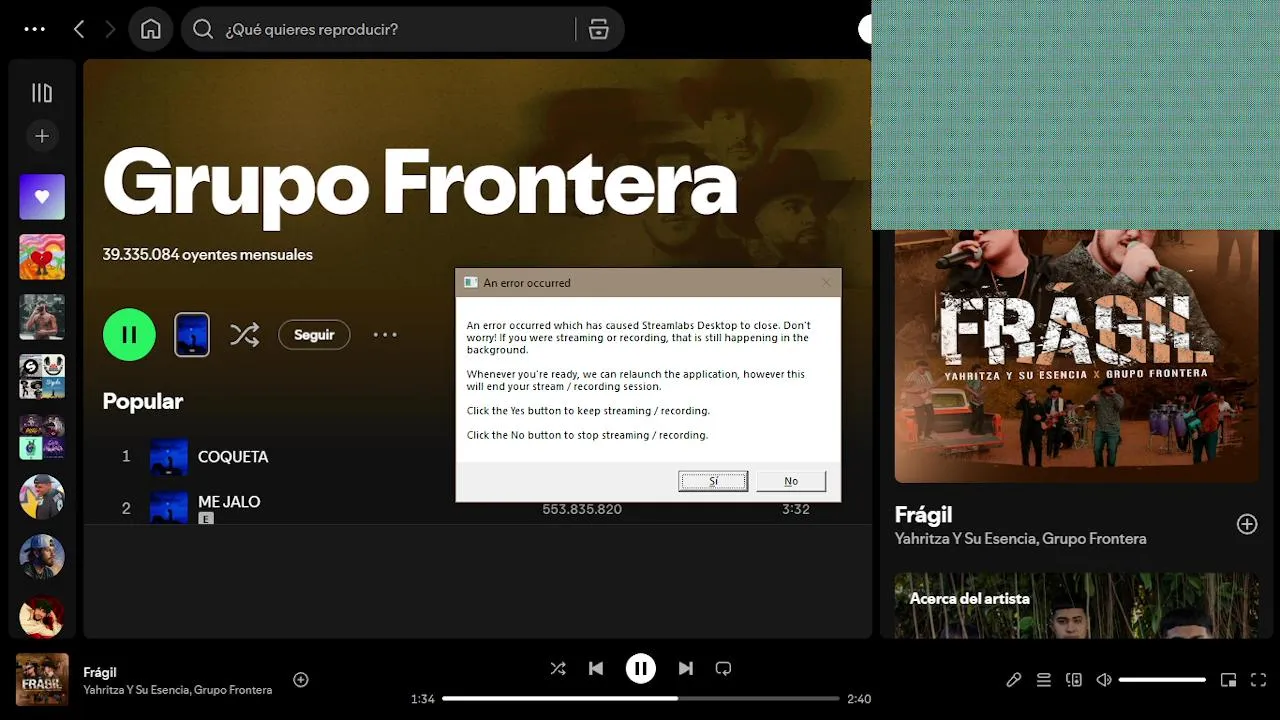Pause the current song in player bar
This screenshot has height=720, width=1280.
point(641,668)
